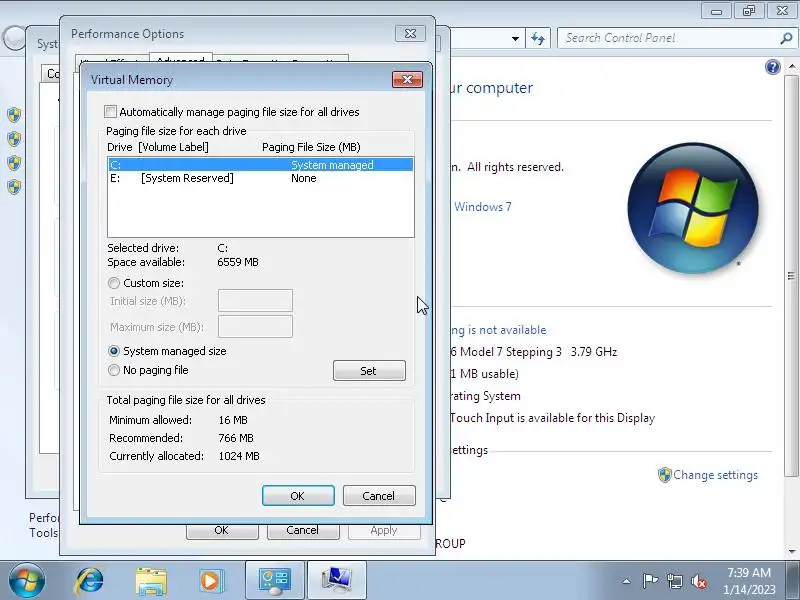The width and height of the screenshot is (800, 600).
Task: Click the 'ng is not available' link
Action: [x=498, y=330]
